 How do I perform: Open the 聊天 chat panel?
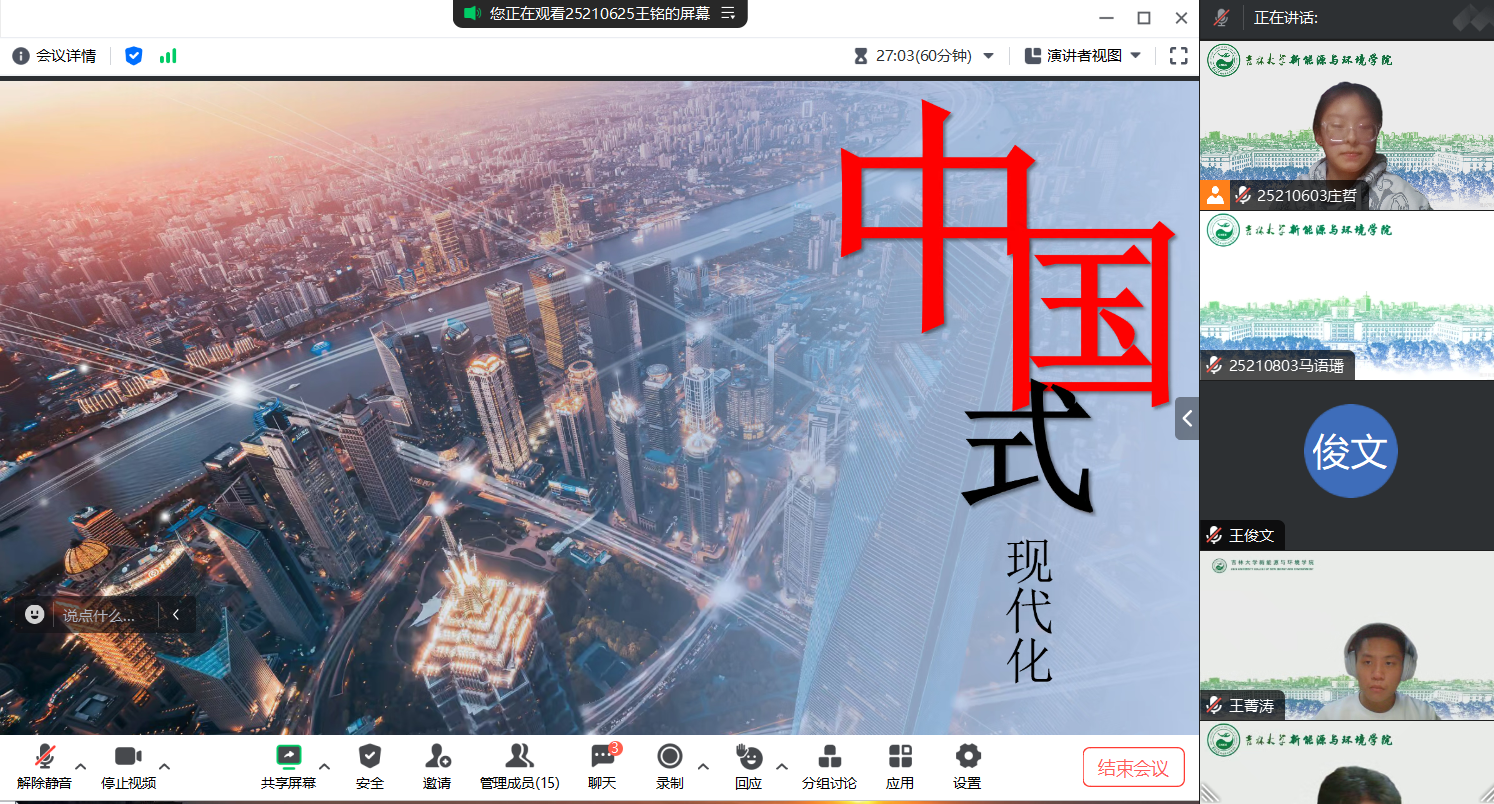coord(602,757)
